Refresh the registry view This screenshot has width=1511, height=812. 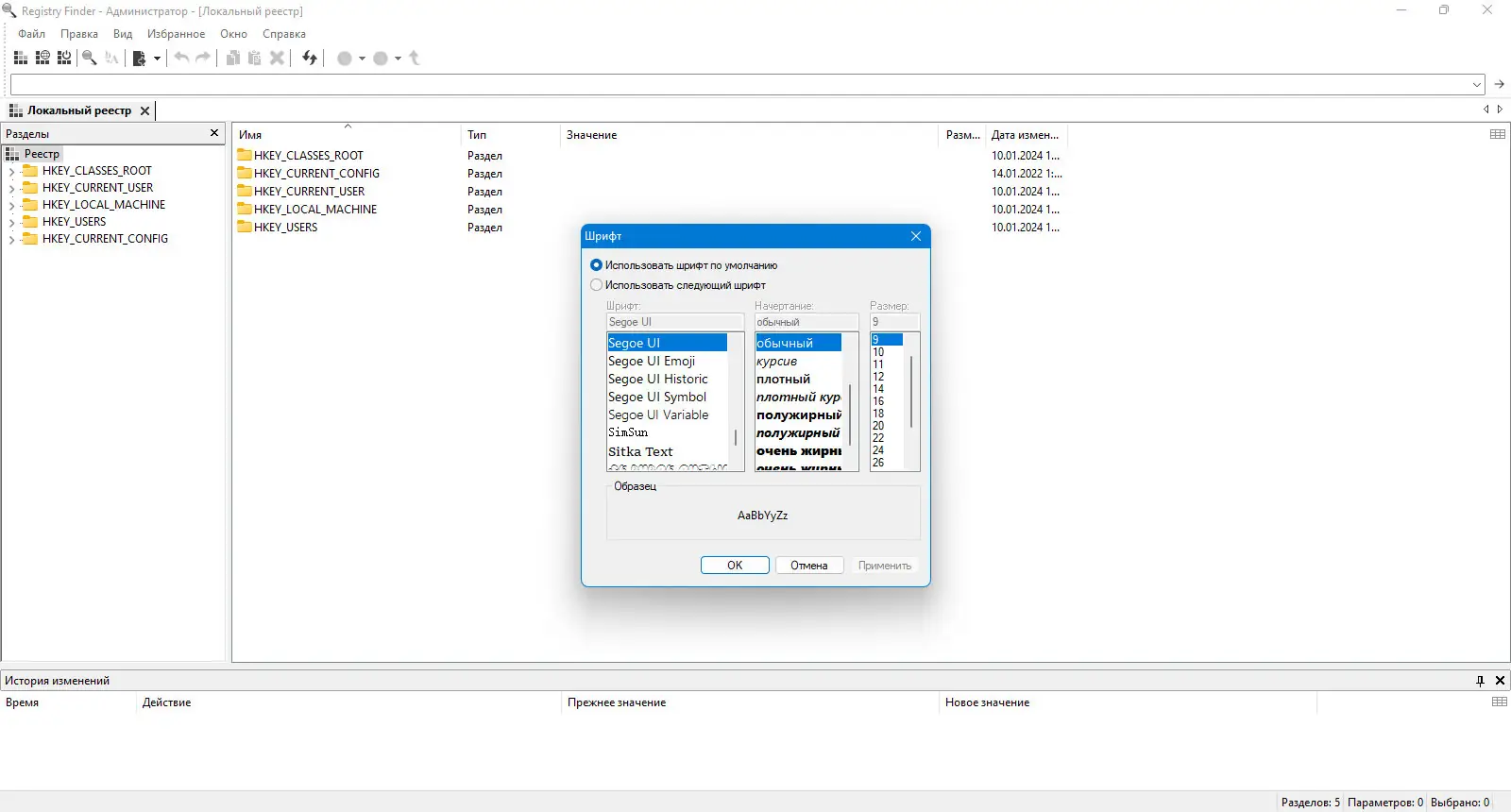tap(309, 59)
